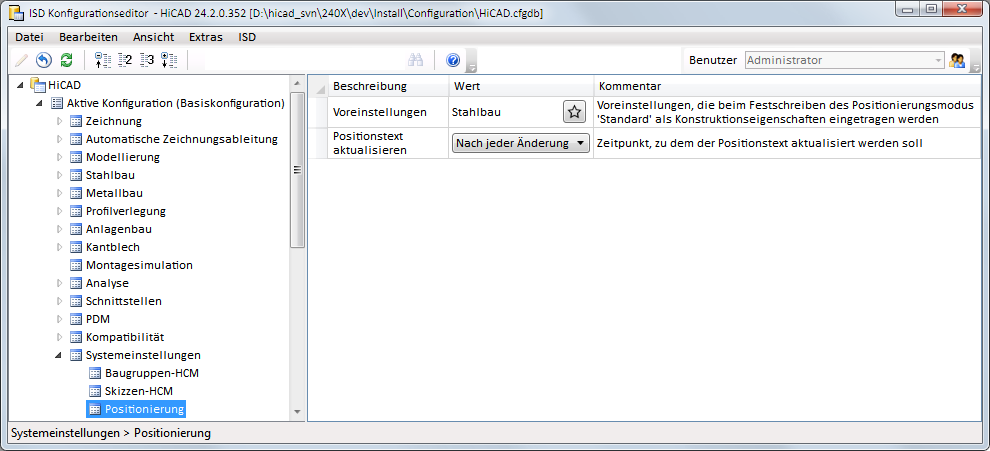This screenshot has width=990, height=451.
Task: Click the Wert column header
Action: tap(521, 86)
